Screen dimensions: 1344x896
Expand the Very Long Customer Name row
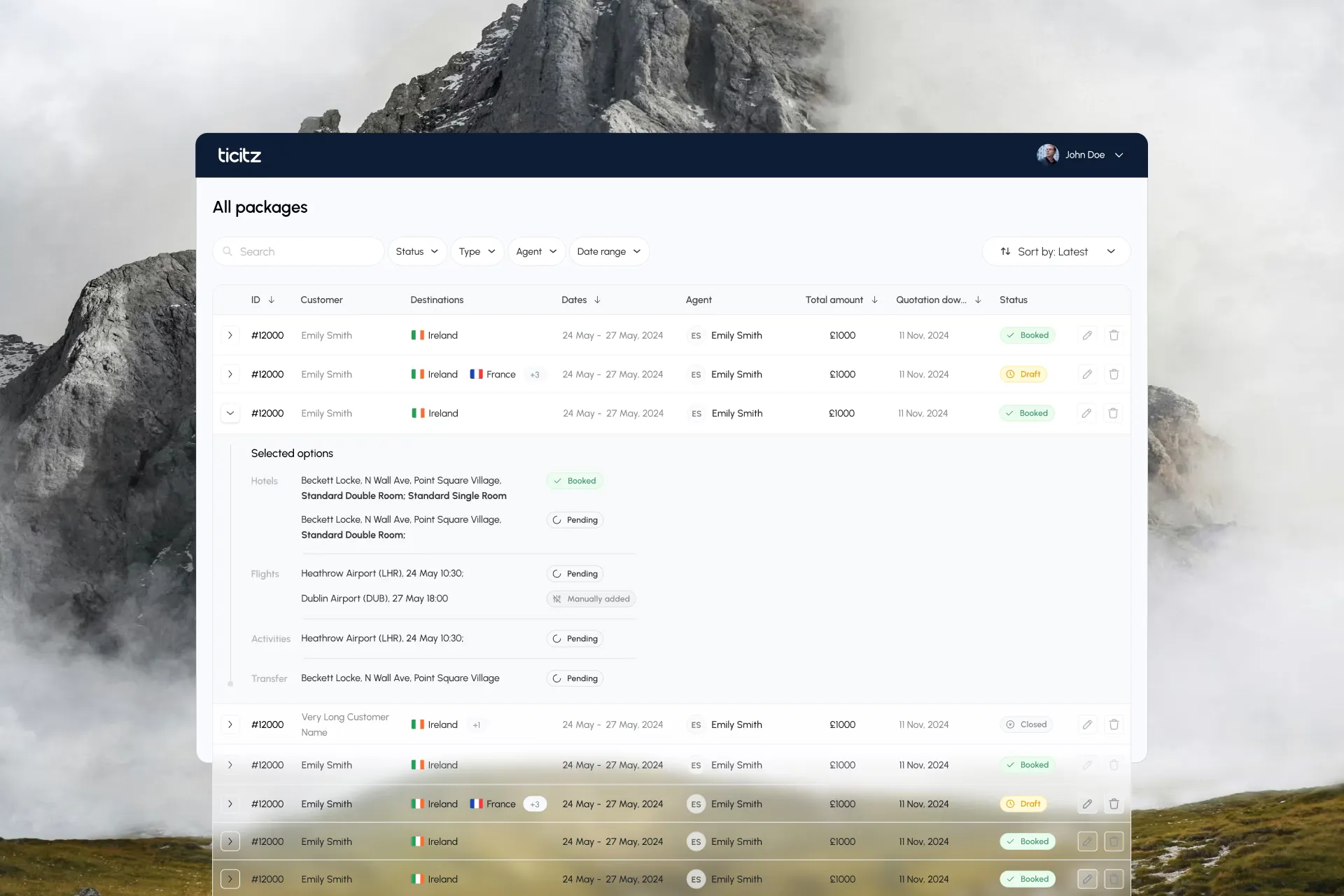230,724
